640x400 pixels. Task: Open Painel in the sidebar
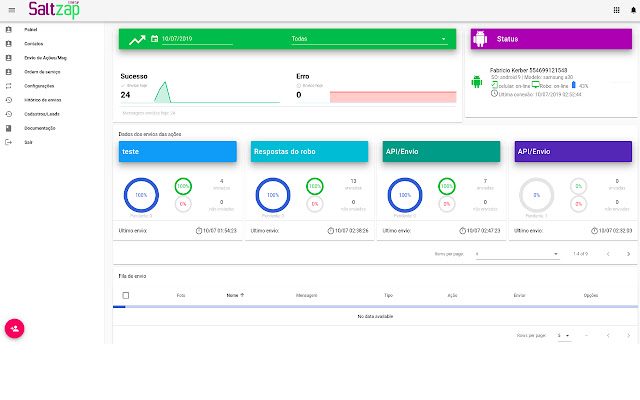[31, 29]
